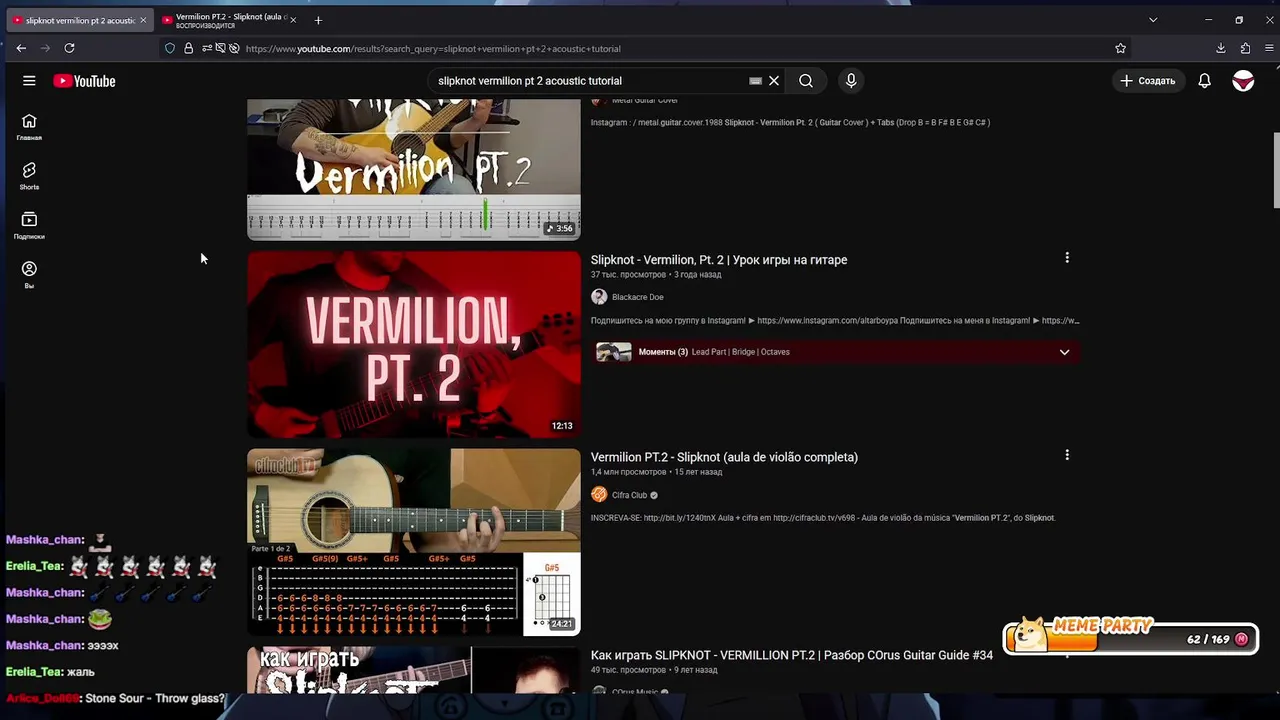Open the notifications bell
1280x720 pixels.
(1205, 81)
